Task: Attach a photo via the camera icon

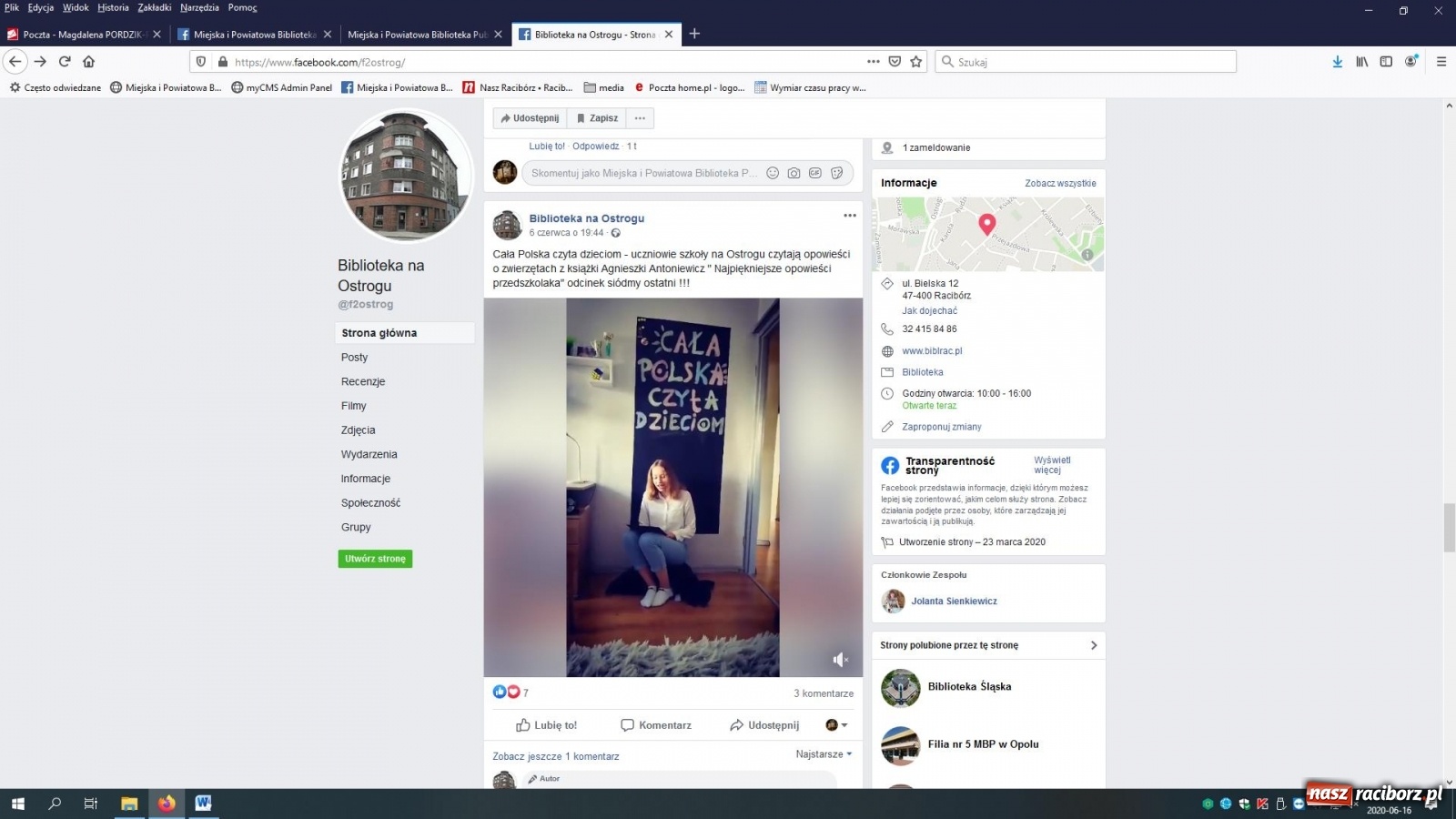Action: 794,173
